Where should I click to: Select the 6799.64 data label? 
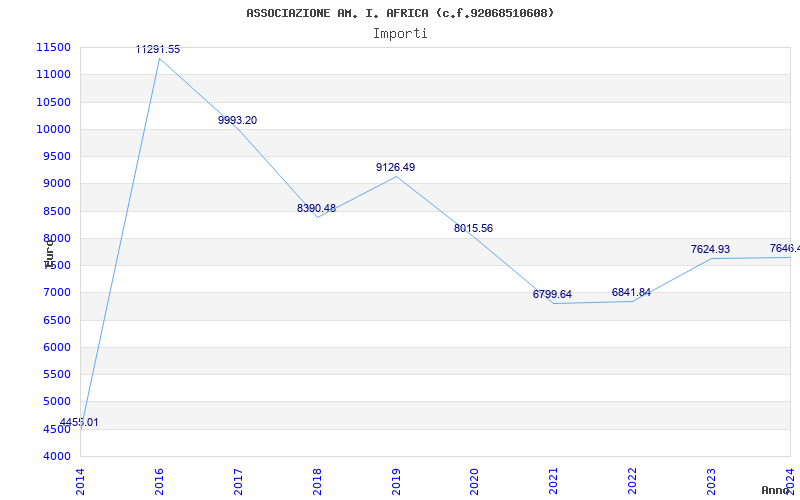point(552,294)
